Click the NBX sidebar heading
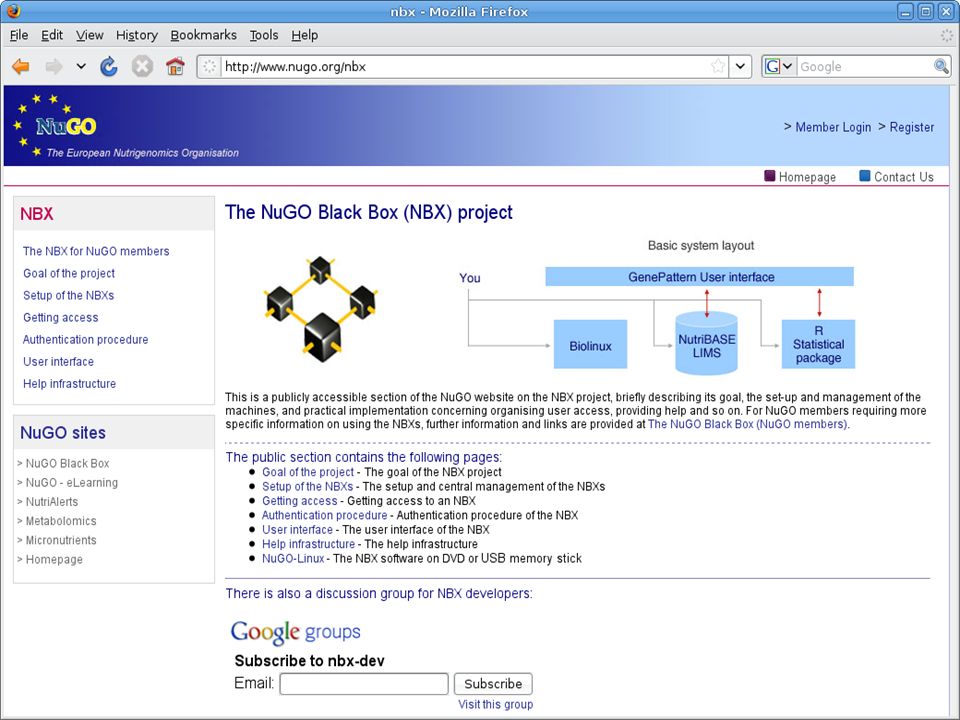This screenshot has width=960, height=720. tap(37, 214)
